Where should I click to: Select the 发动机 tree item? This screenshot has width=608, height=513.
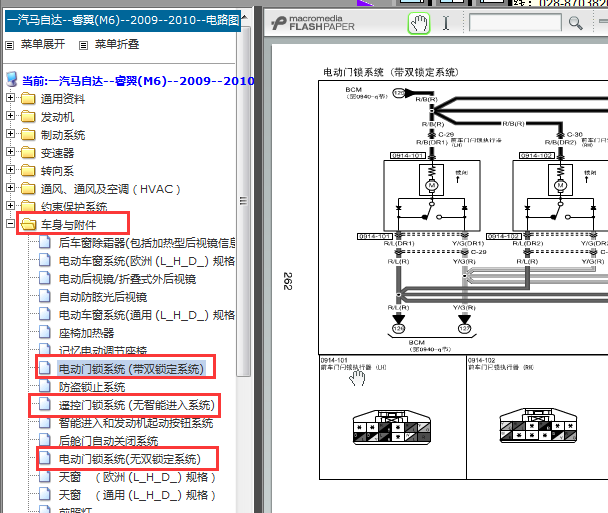(57, 117)
